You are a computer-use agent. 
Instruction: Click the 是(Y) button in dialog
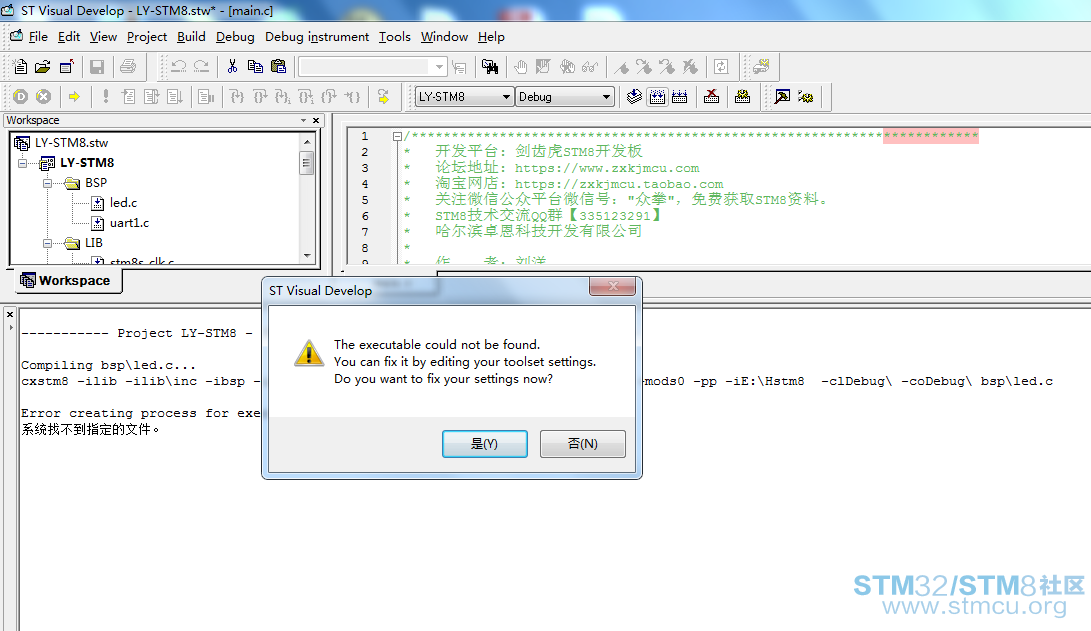(x=484, y=444)
